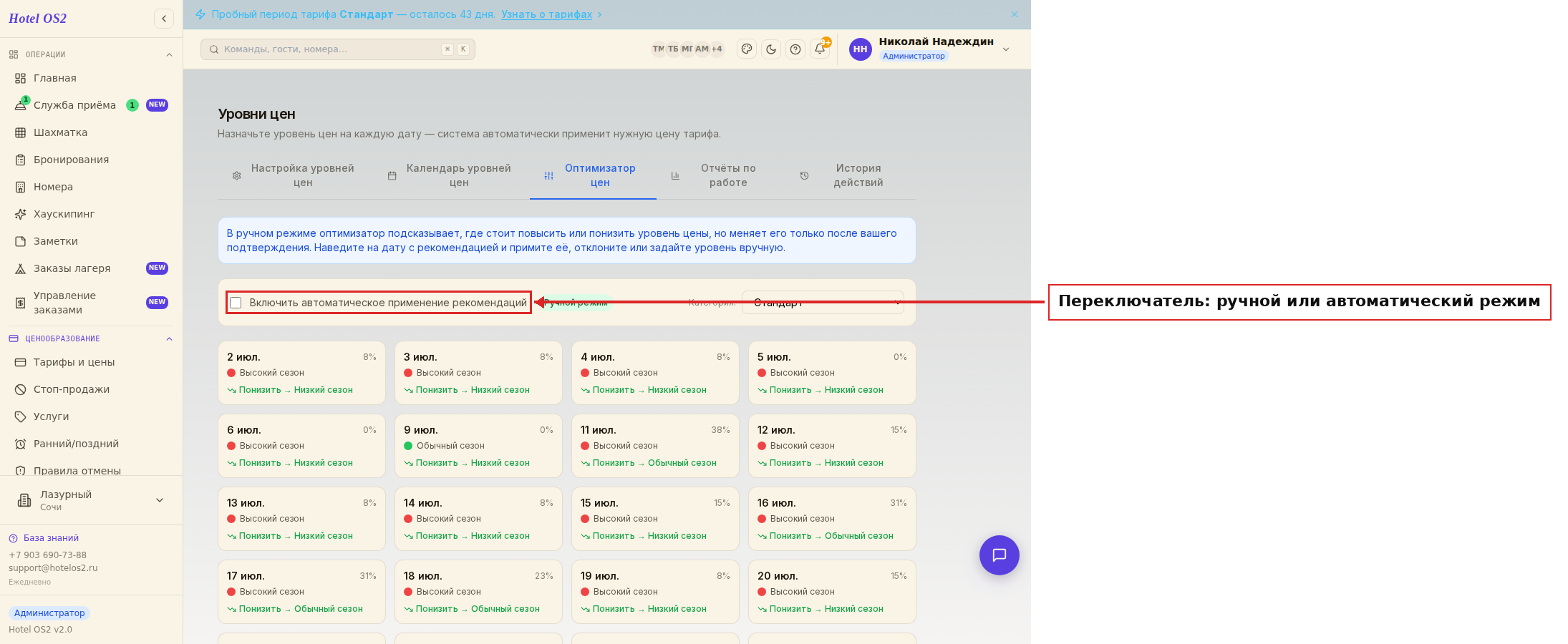
Task: Open the color theme palette icon
Action: 747,49
